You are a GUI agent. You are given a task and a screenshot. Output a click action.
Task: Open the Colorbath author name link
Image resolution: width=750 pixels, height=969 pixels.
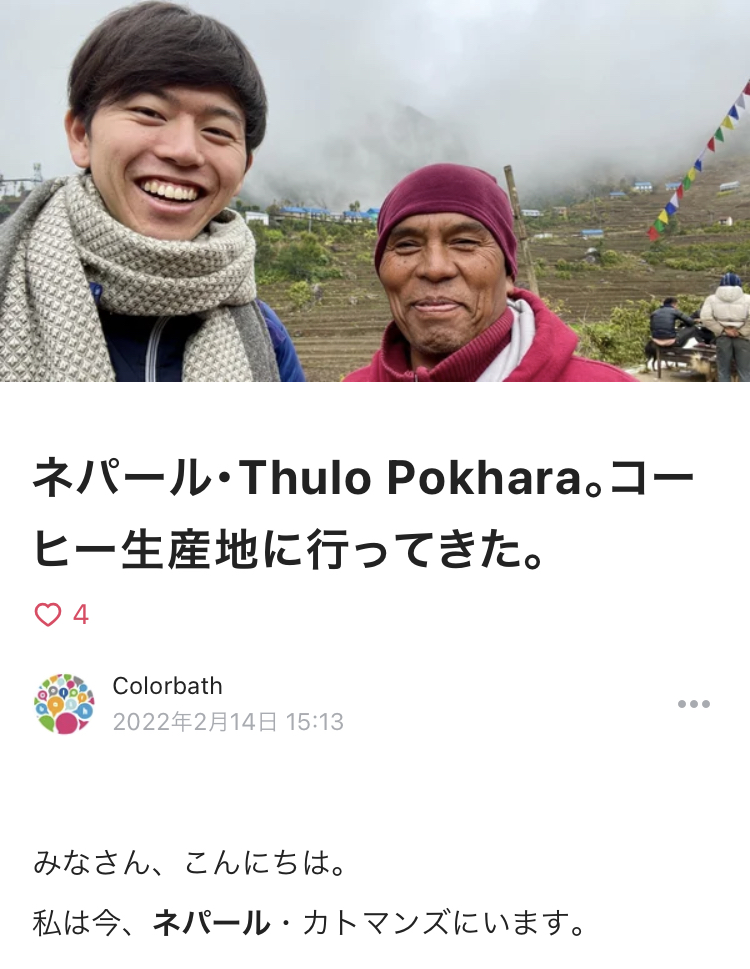point(167,686)
